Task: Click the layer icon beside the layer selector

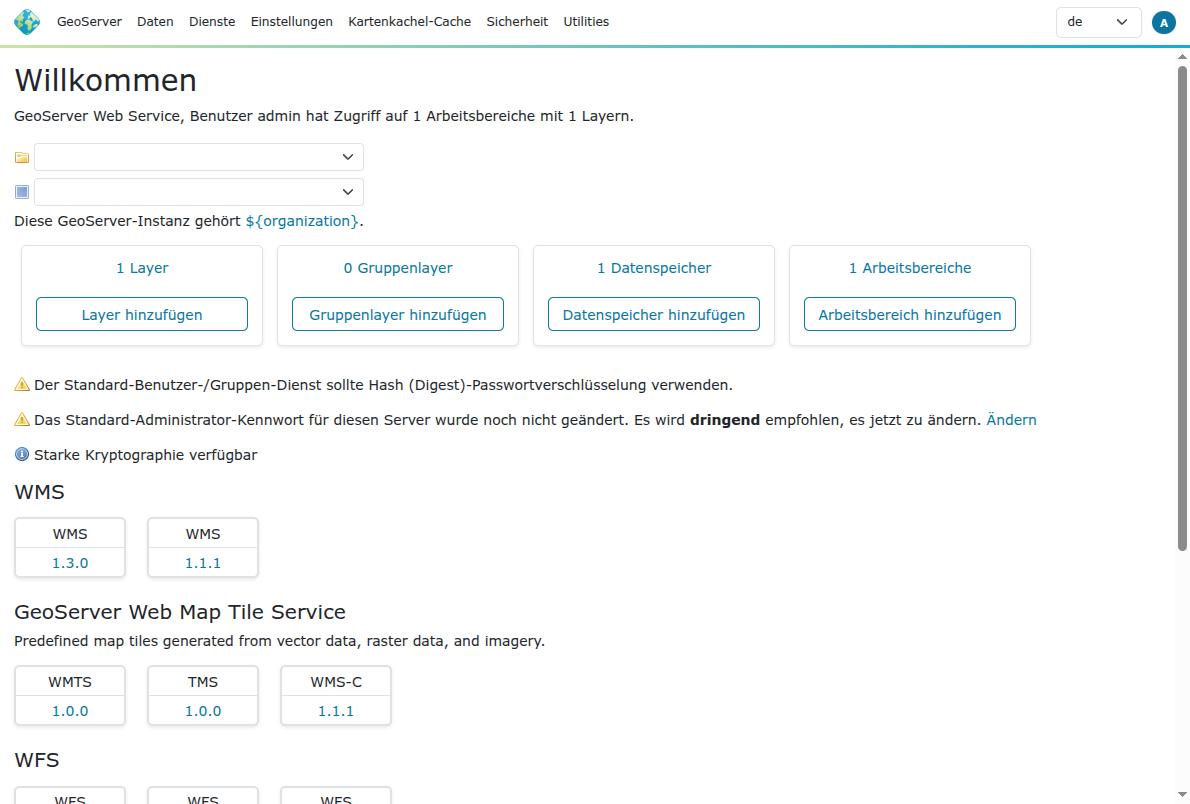Action: [x=21, y=191]
